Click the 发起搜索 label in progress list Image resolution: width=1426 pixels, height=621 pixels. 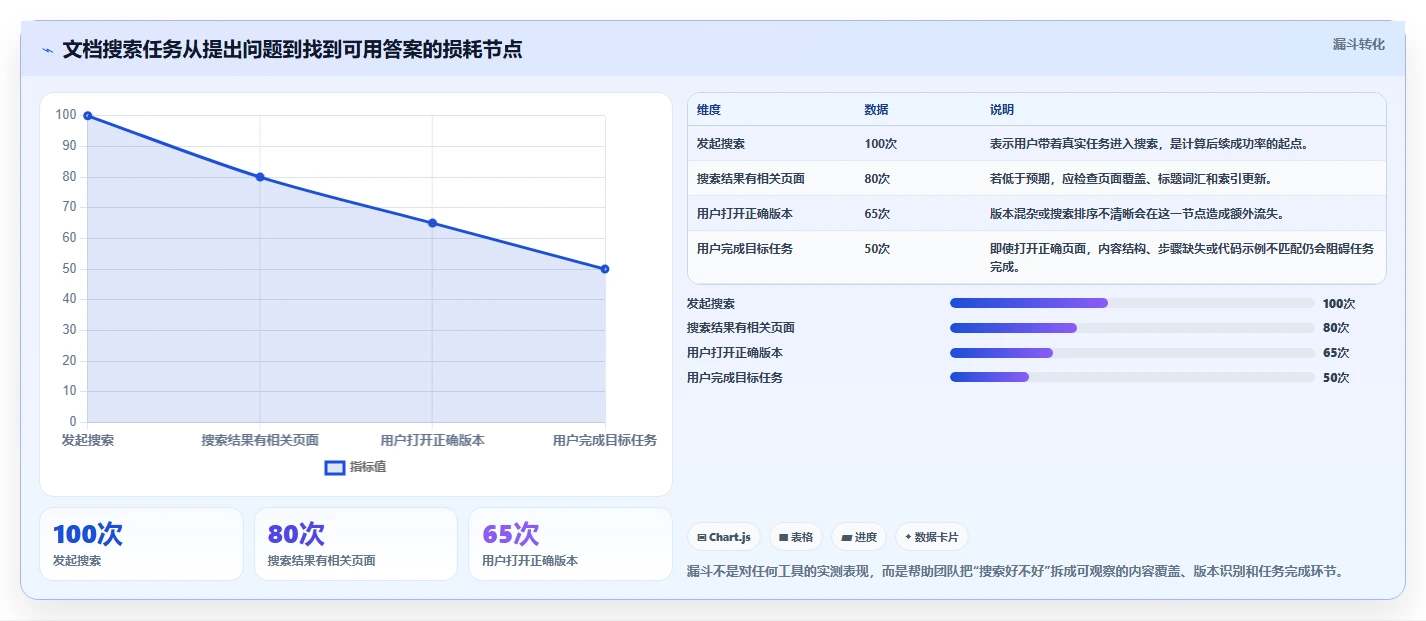coord(711,304)
